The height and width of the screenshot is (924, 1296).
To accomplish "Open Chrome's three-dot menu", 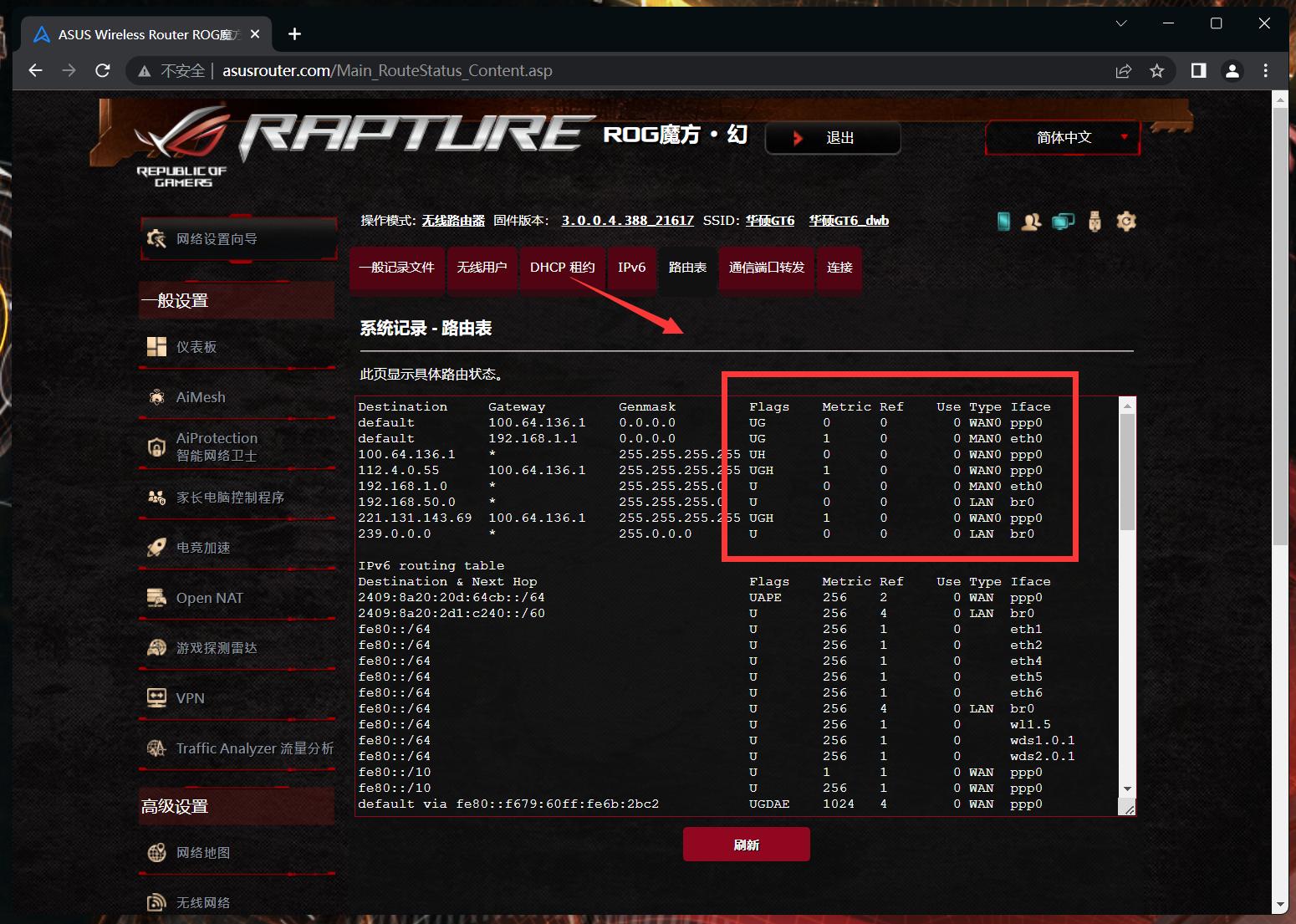I will coord(1265,71).
